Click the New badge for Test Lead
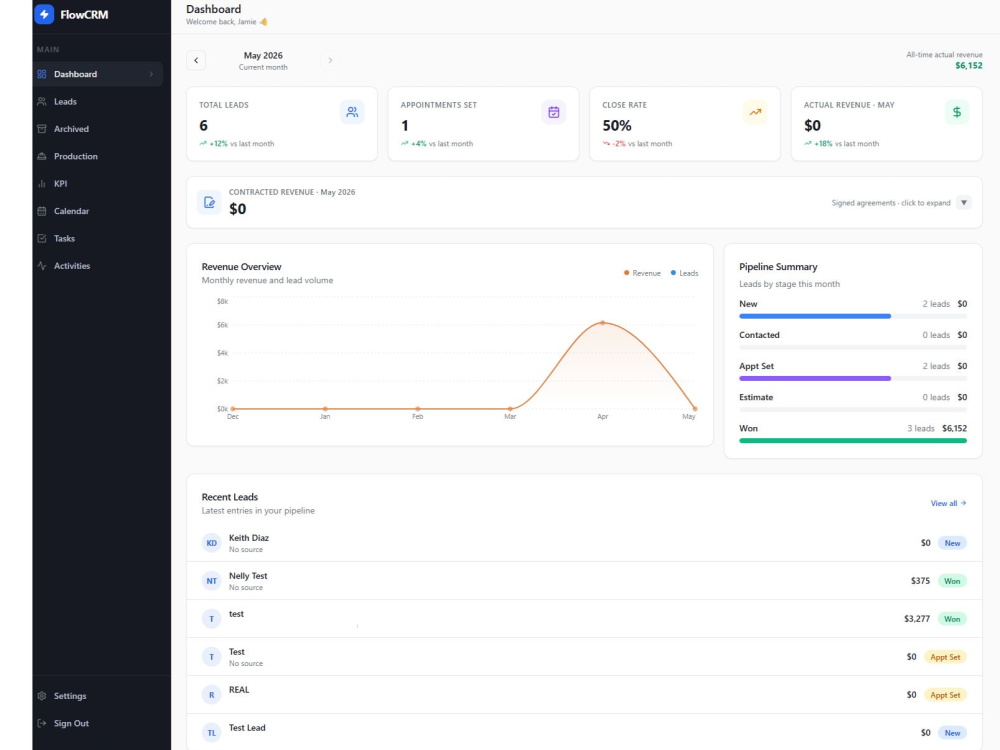This screenshot has height=750, width=1000. [952, 733]
